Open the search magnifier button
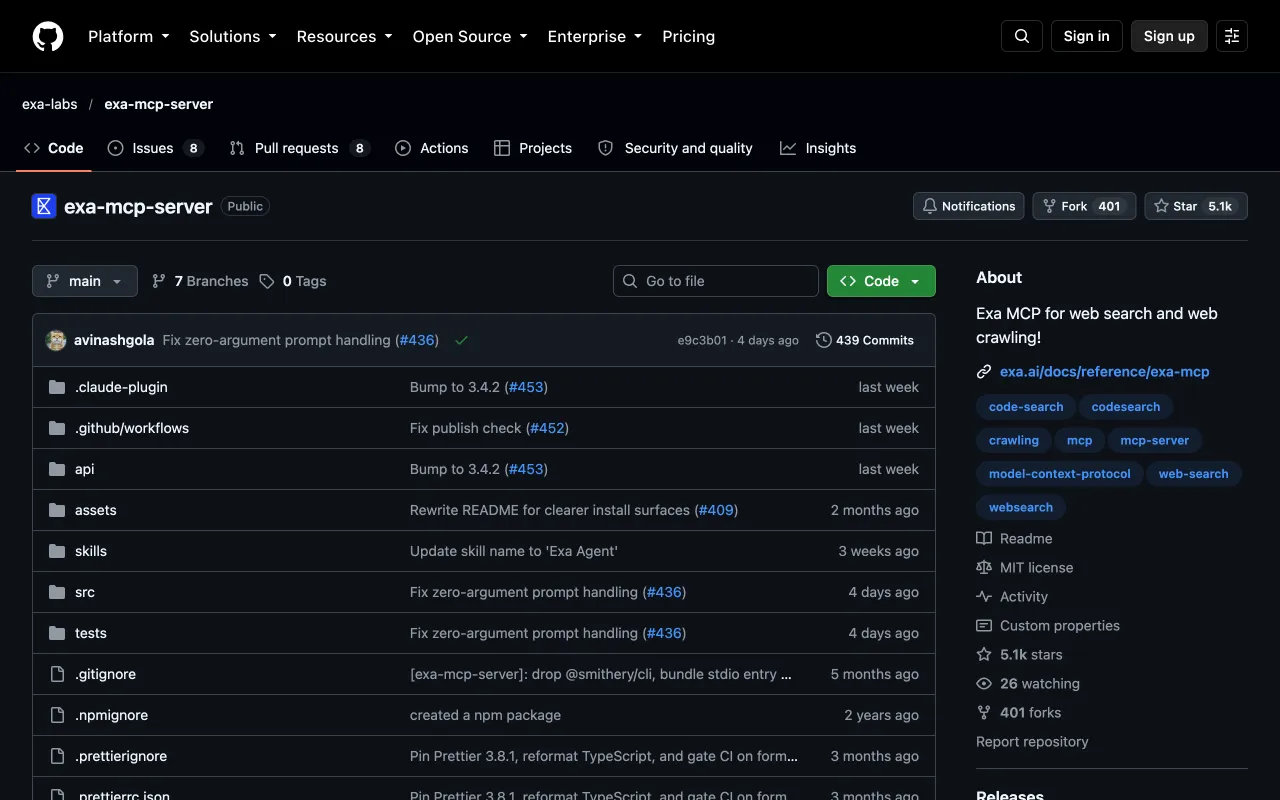The image size is (1280, 800). (1022, 36)
